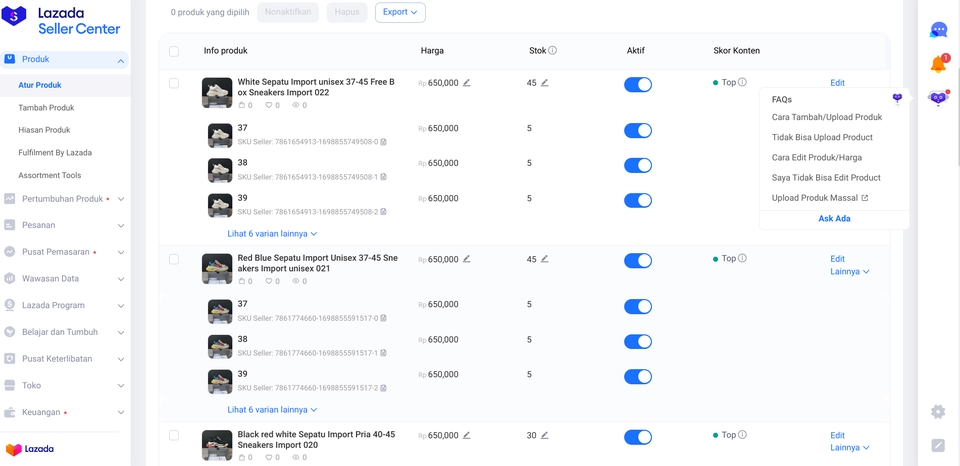Open Atur Produk page
This screenshot has height=466, width=960.
click(x=40, y=85)
